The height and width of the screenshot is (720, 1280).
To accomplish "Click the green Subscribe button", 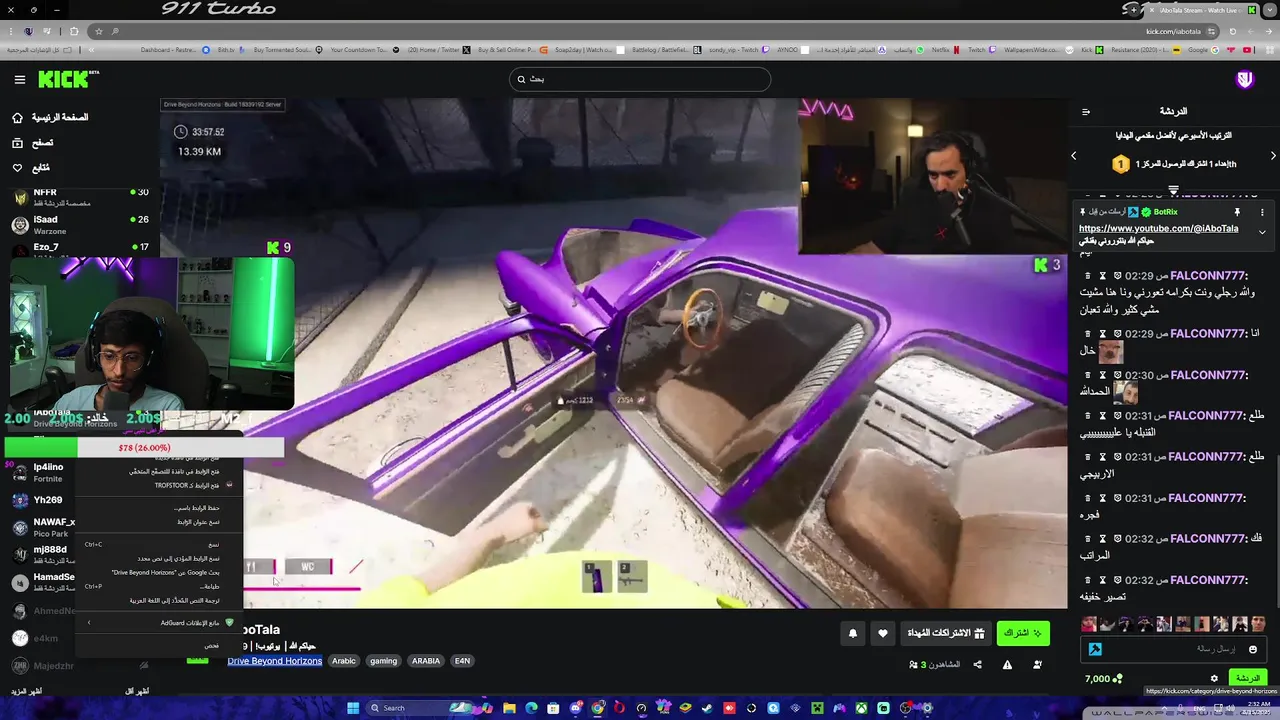I will 1023,633.
